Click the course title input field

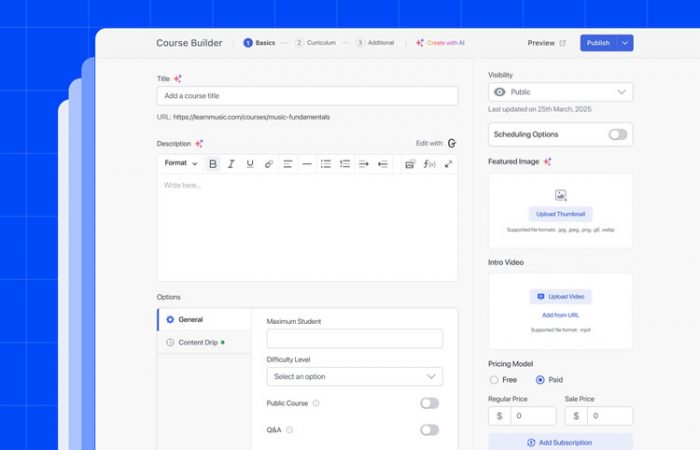click(x=307, y=96)
